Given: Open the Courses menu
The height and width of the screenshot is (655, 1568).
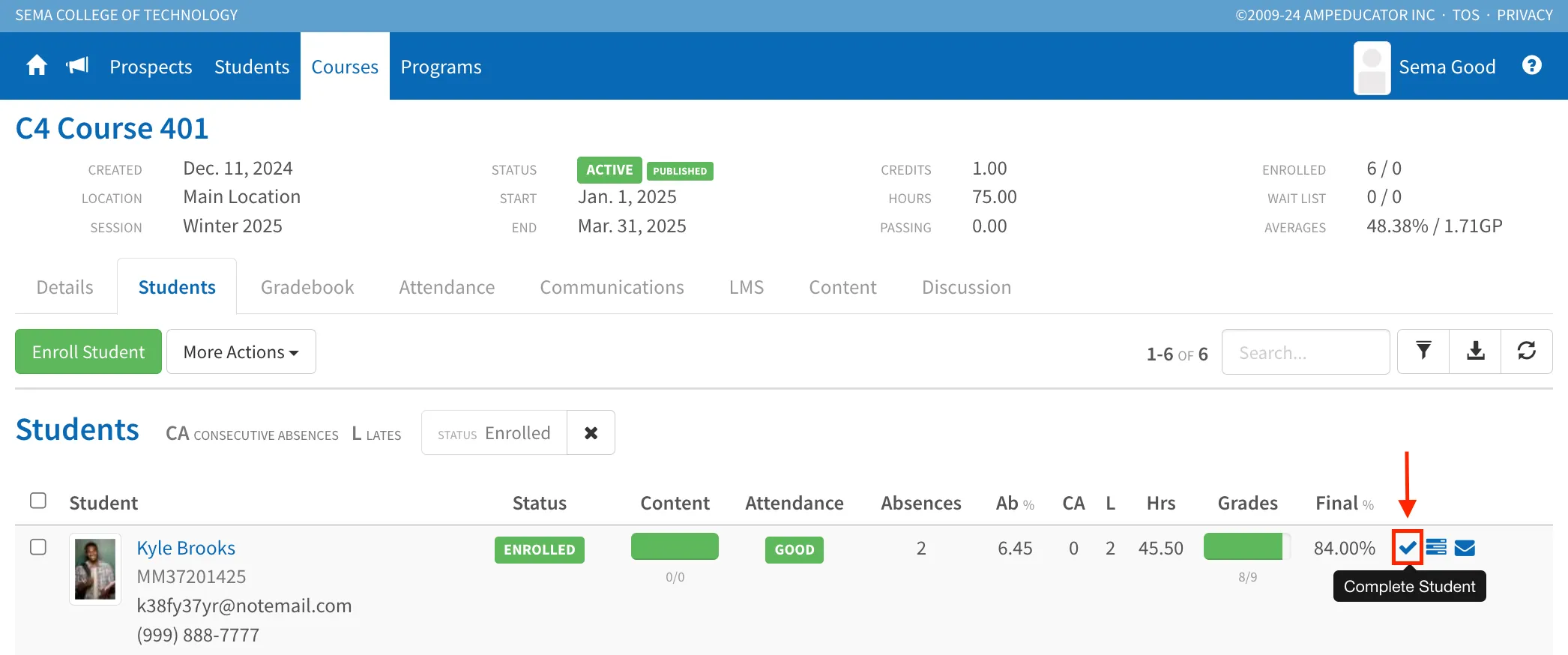Looking at the screenshot, I should [x=345, y=67].
